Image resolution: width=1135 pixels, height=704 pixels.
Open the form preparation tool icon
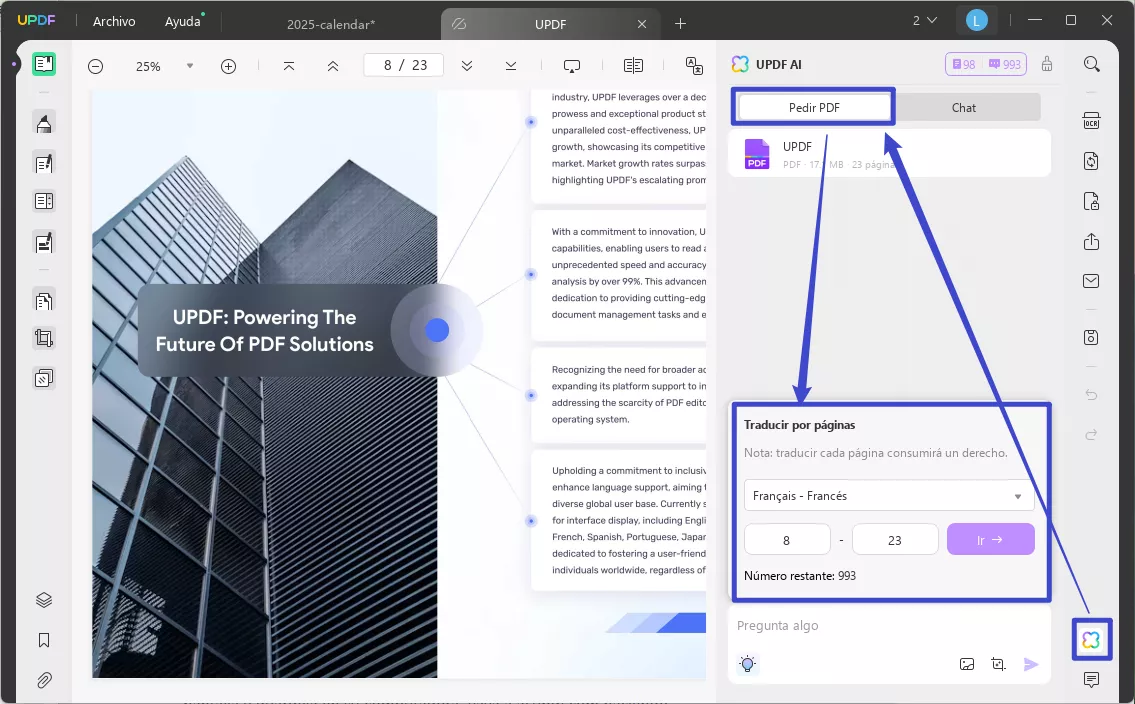coord(43,201)
